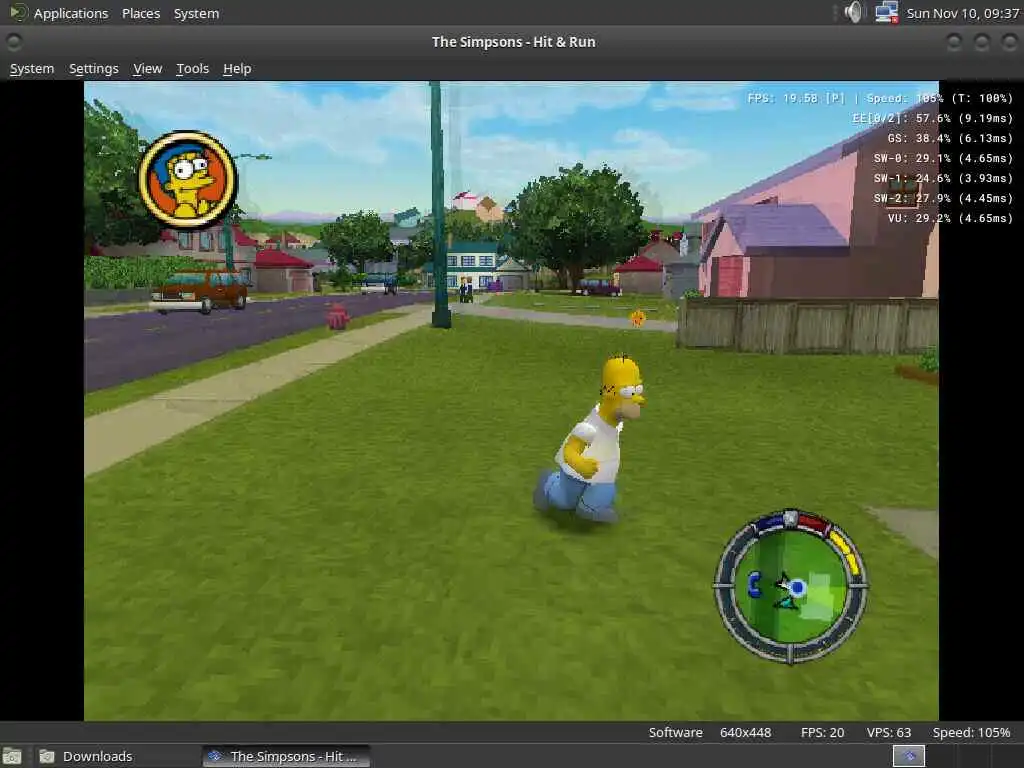This screenshot has width=1024, height=768.
Task: Open the System menu in emulator window
Action: [31, 69]
